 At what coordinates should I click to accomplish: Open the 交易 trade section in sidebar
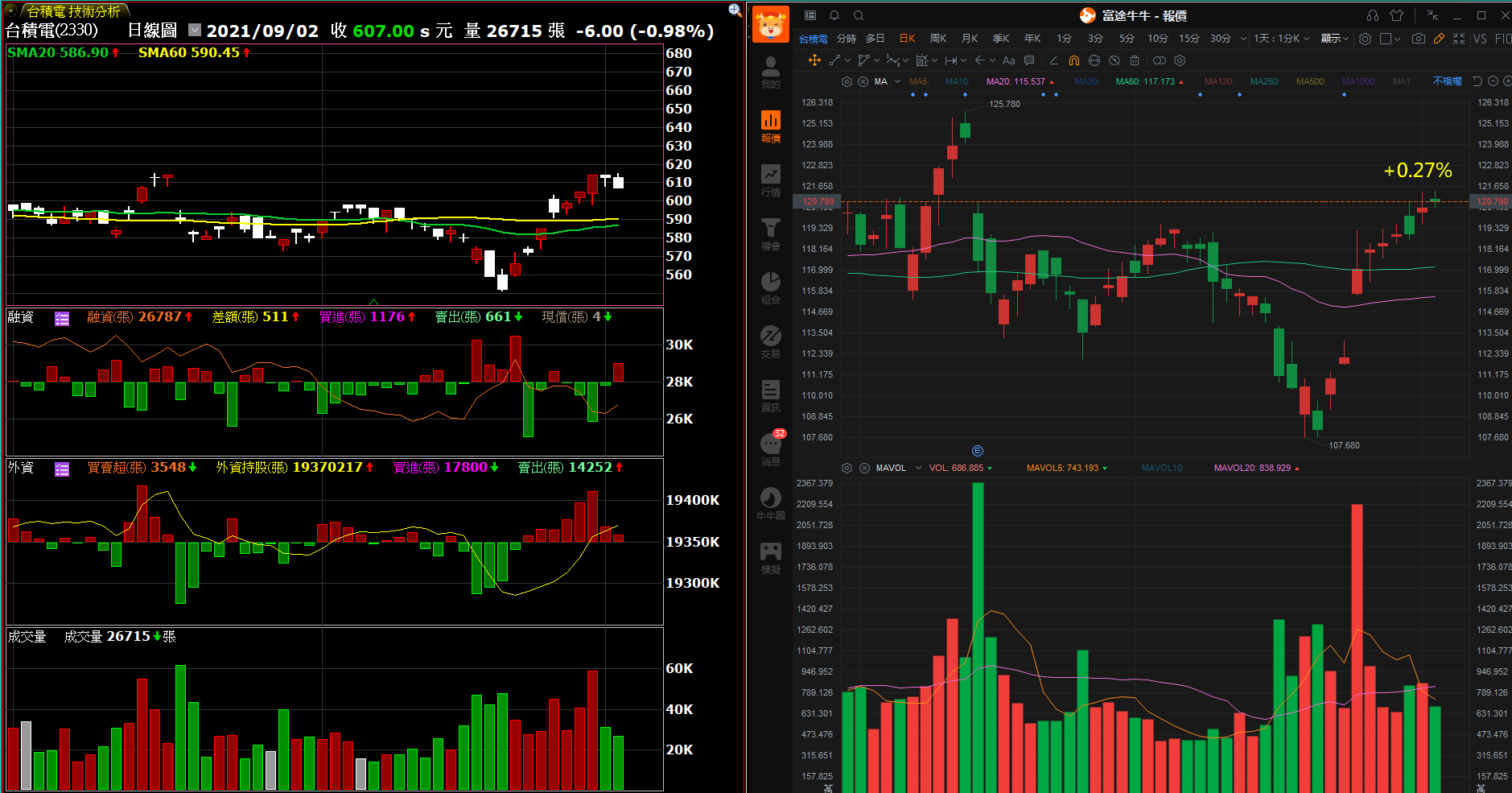[770, 342]
